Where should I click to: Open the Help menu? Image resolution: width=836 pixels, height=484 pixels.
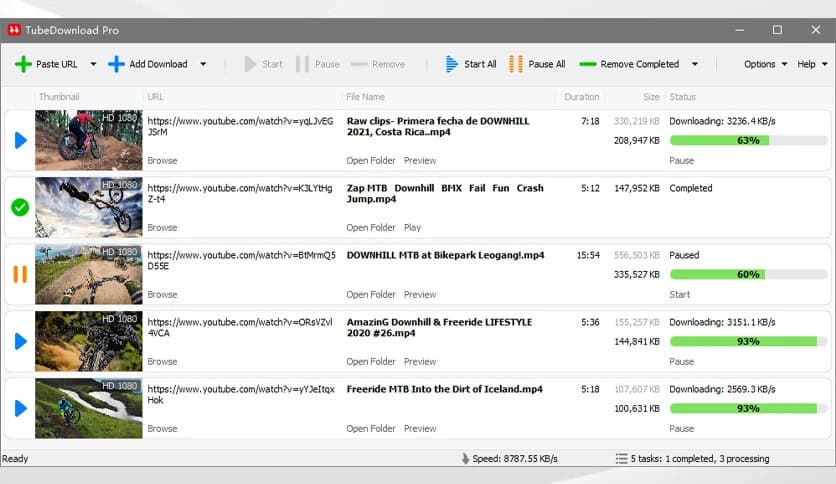[x=812, y=64]
